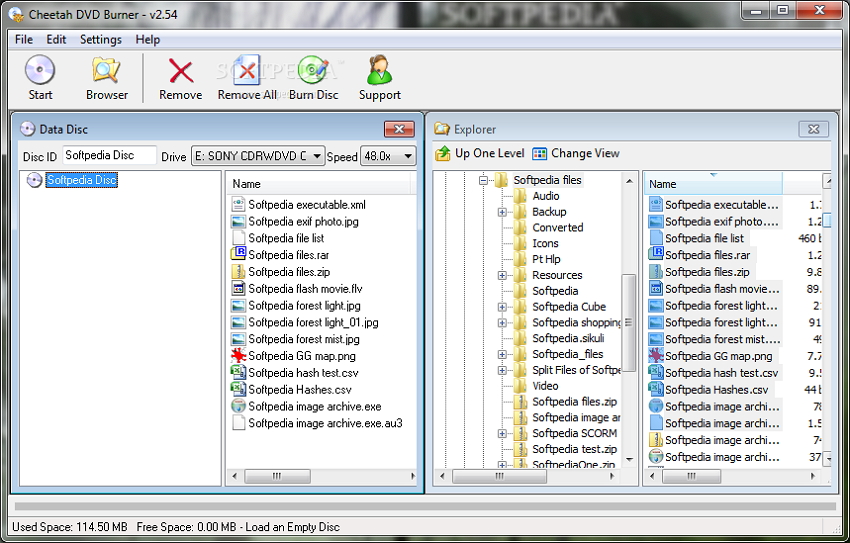Click the Softpedia files.zip archive icon in Explorer tree

click(x=520, y=402)
